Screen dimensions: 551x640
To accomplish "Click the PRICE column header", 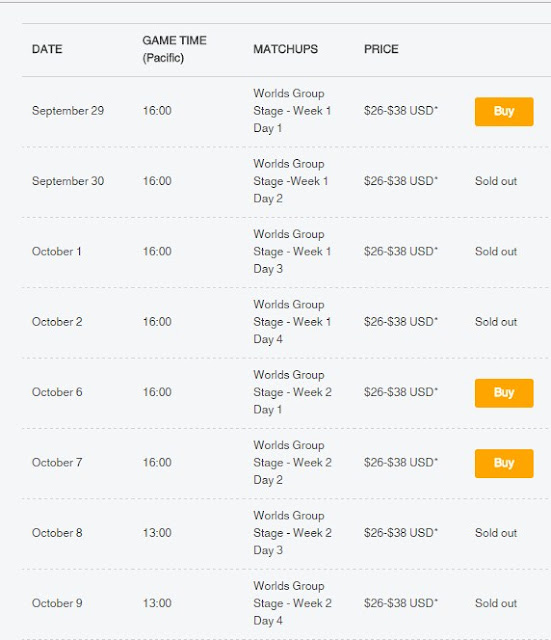I will tap(381, 49).
